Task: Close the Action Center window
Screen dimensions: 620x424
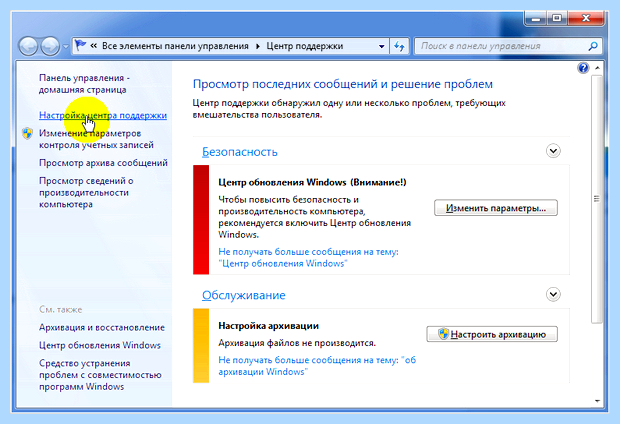Action: pos(586,18)
